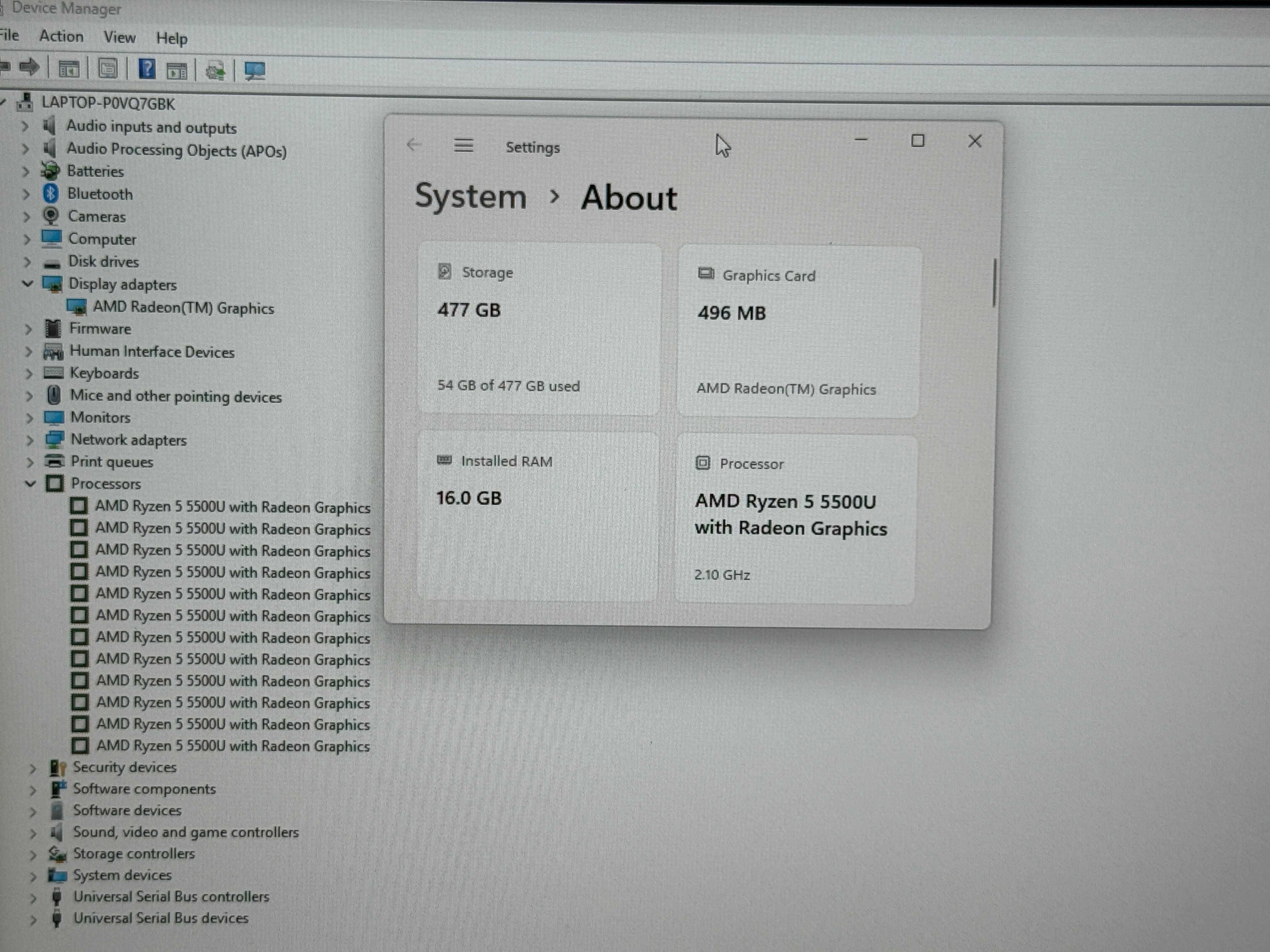Expand the Cameras category
The image size is (1270, 952).
click(26, 216)
